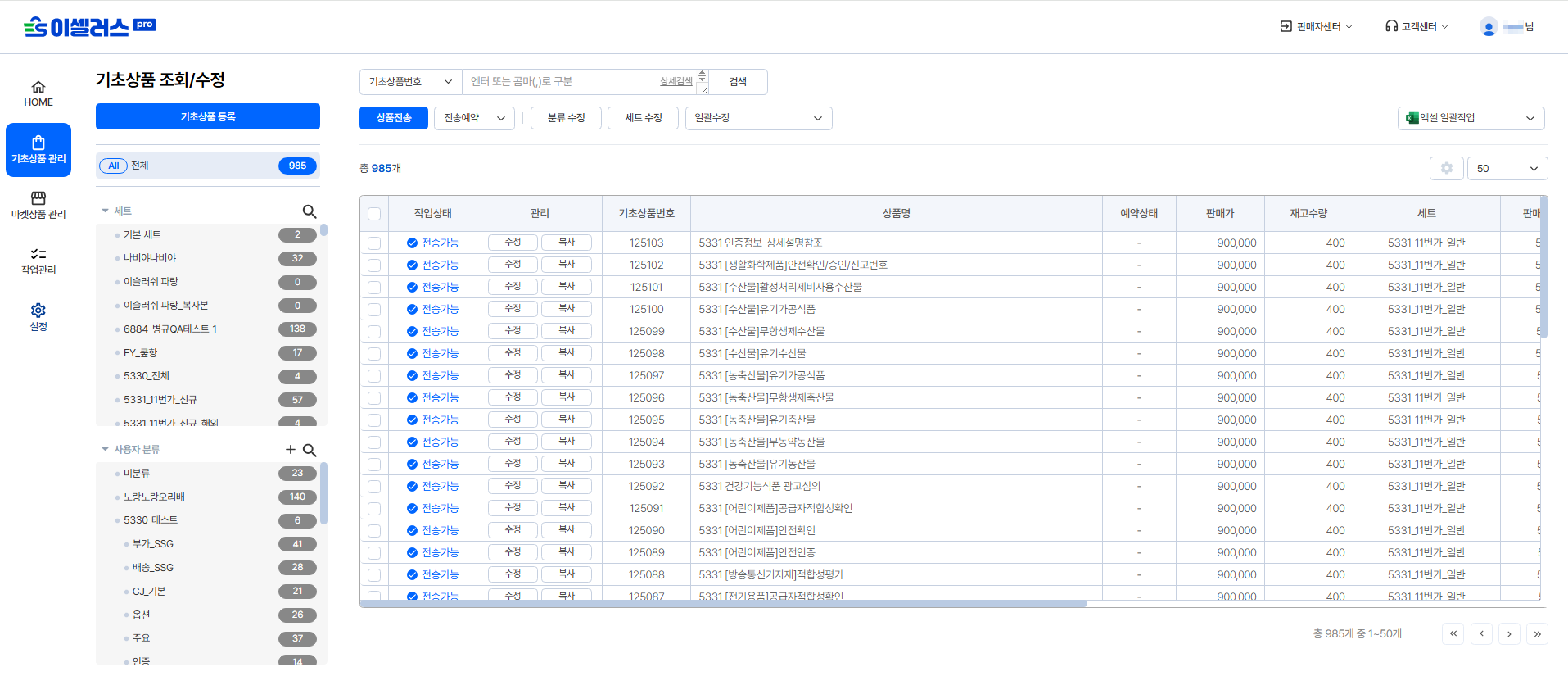Check row checkbox for product 125102

(374, 265)
